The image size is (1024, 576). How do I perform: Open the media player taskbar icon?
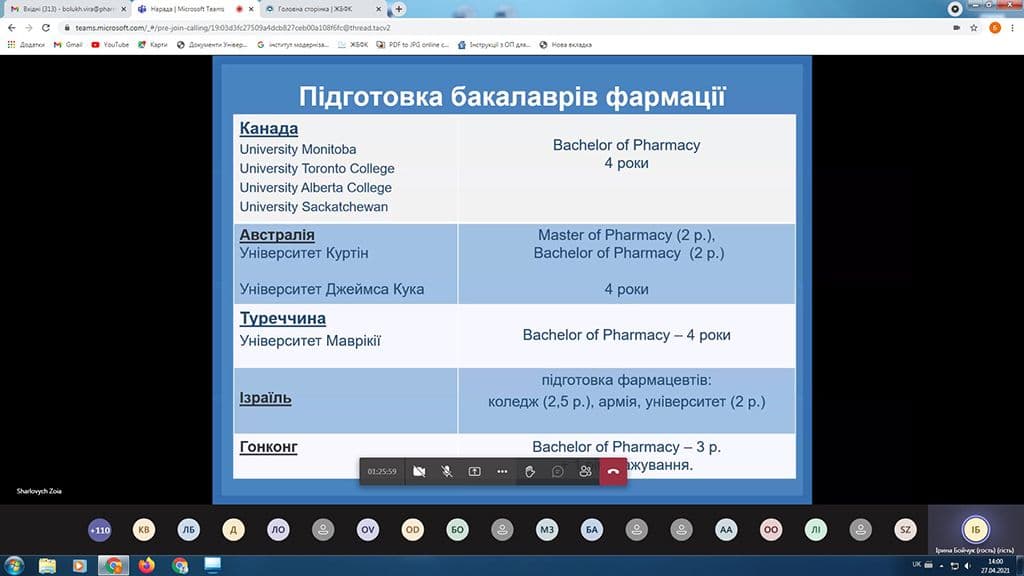tap(80, 565)
